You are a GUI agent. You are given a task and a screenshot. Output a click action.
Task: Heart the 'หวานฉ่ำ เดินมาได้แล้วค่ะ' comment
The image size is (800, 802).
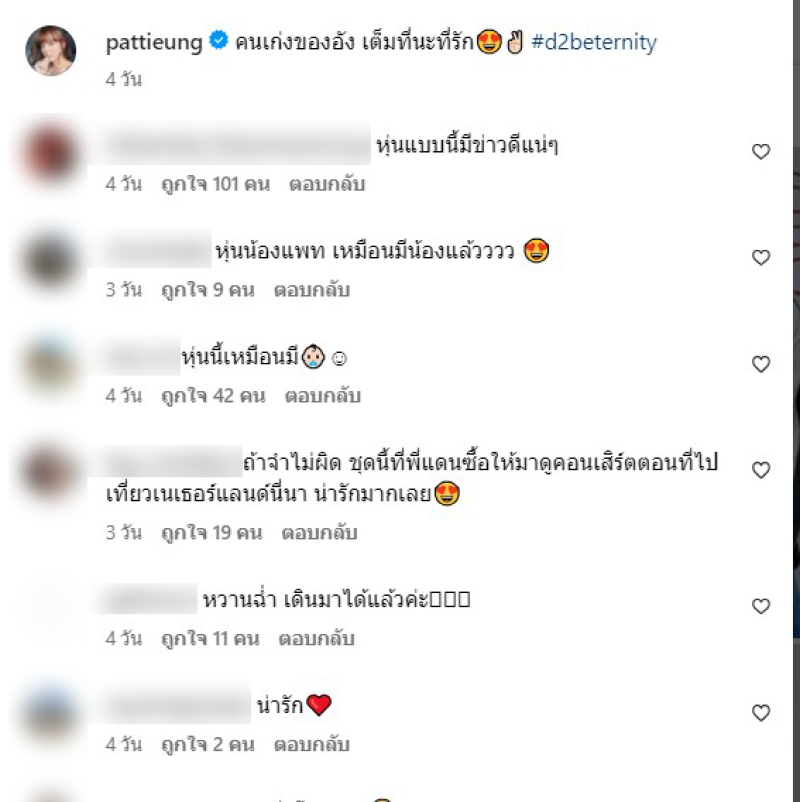point(761,606)
